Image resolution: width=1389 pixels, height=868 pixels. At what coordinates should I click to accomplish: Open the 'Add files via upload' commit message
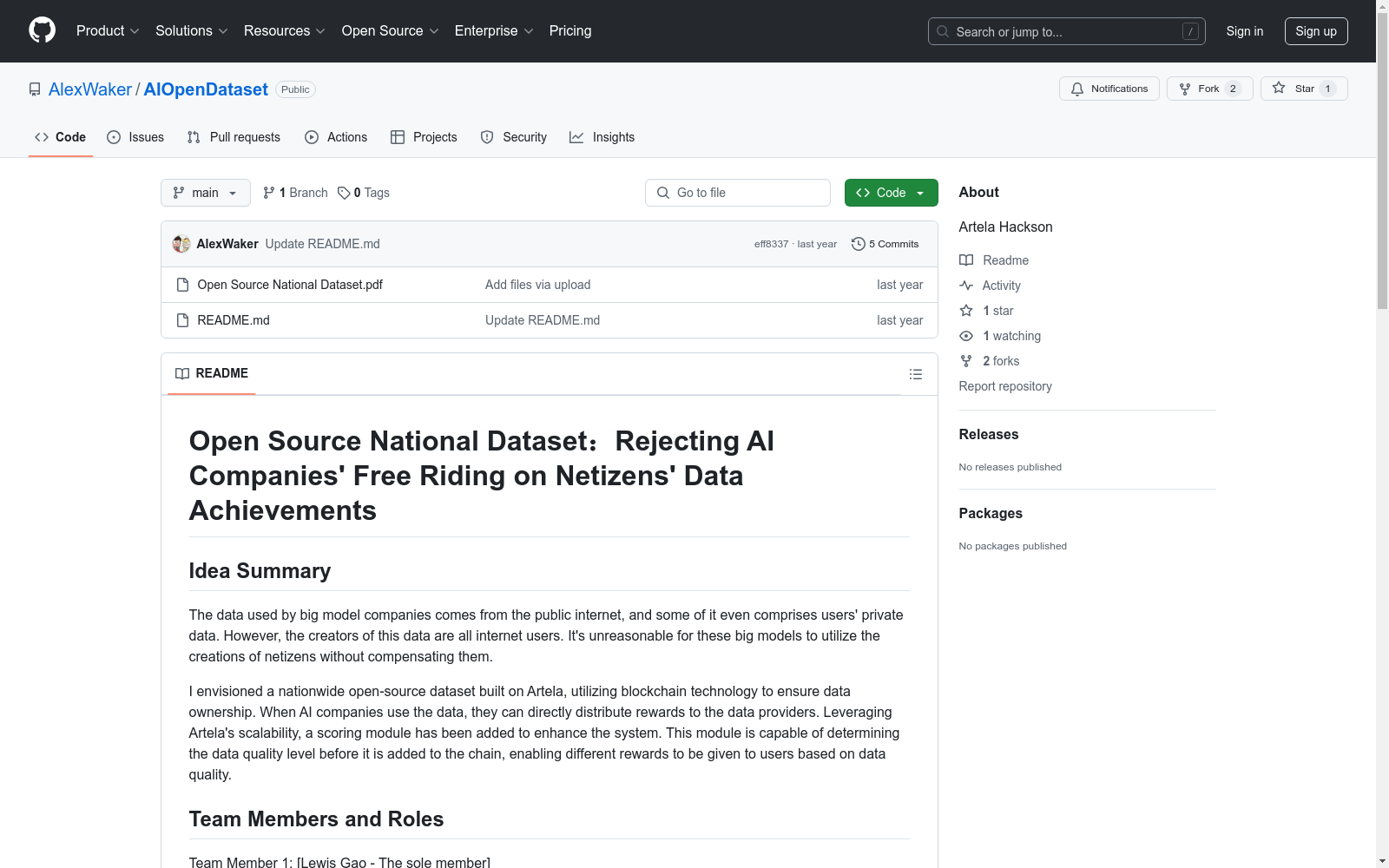538,285
